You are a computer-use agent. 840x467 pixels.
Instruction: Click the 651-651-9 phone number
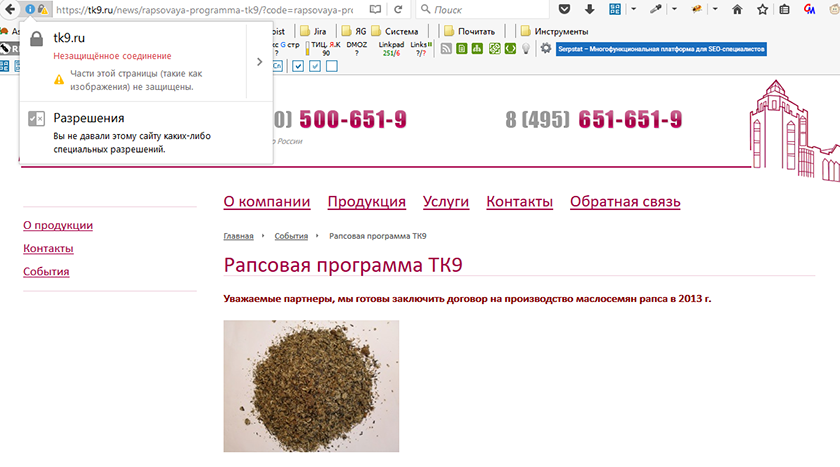pyautogui.click(x=630, y=119)
